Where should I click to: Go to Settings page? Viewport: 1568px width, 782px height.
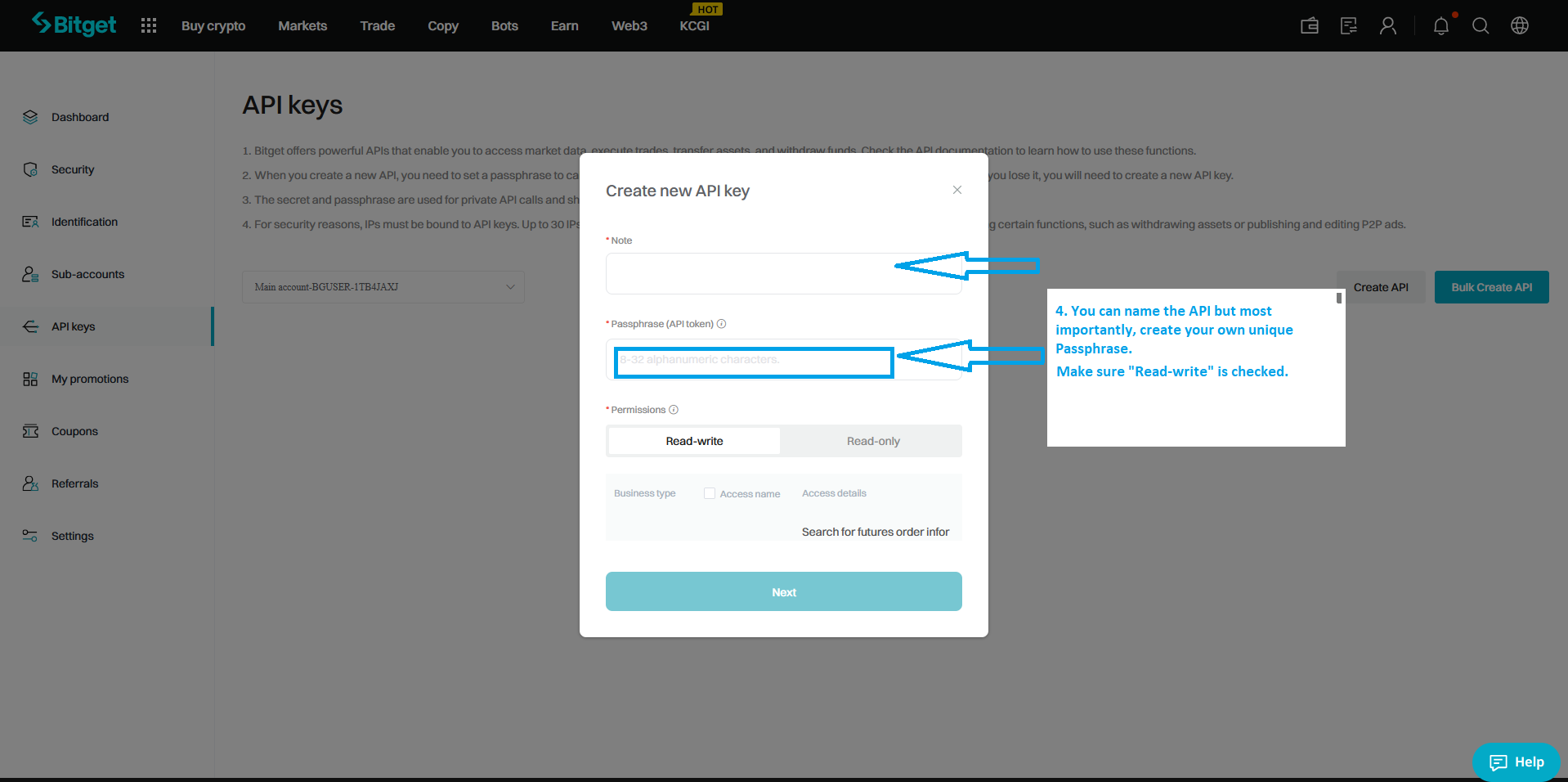[x=72, y=536]
